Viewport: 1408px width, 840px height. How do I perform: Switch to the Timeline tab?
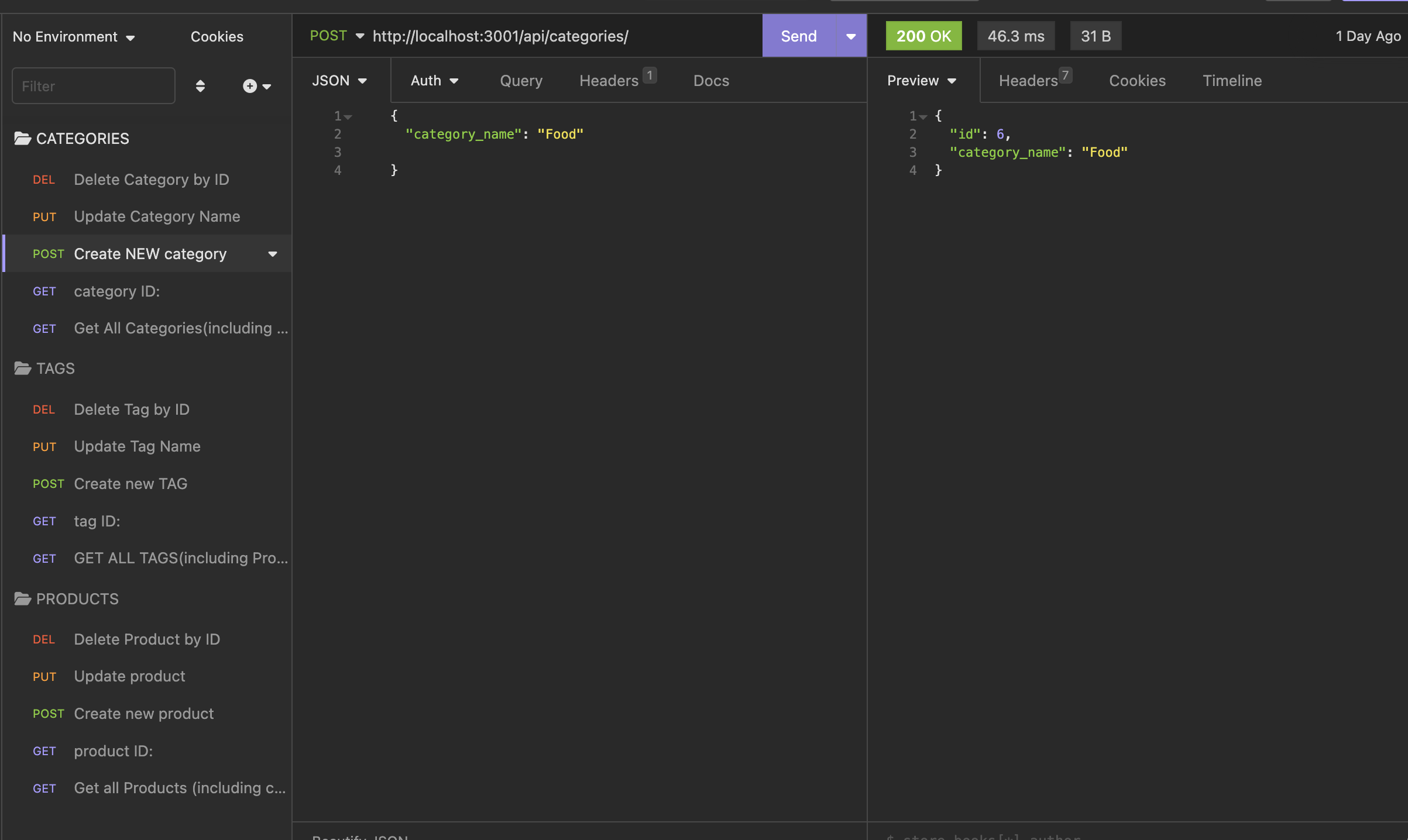(1232, 80)
